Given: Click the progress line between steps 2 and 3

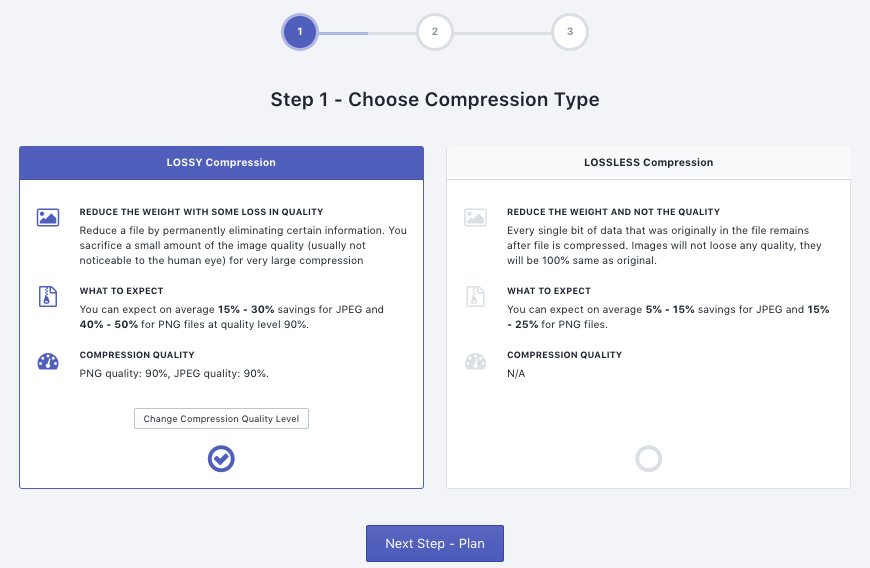Looking at the screenshot, I should [502, 33].
